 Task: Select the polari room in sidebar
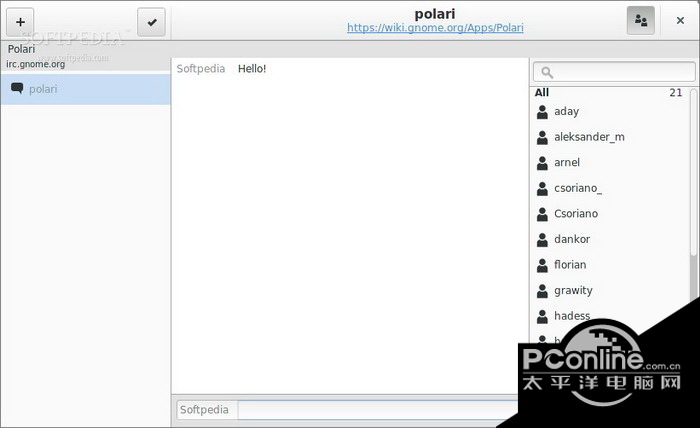point(86,89)
